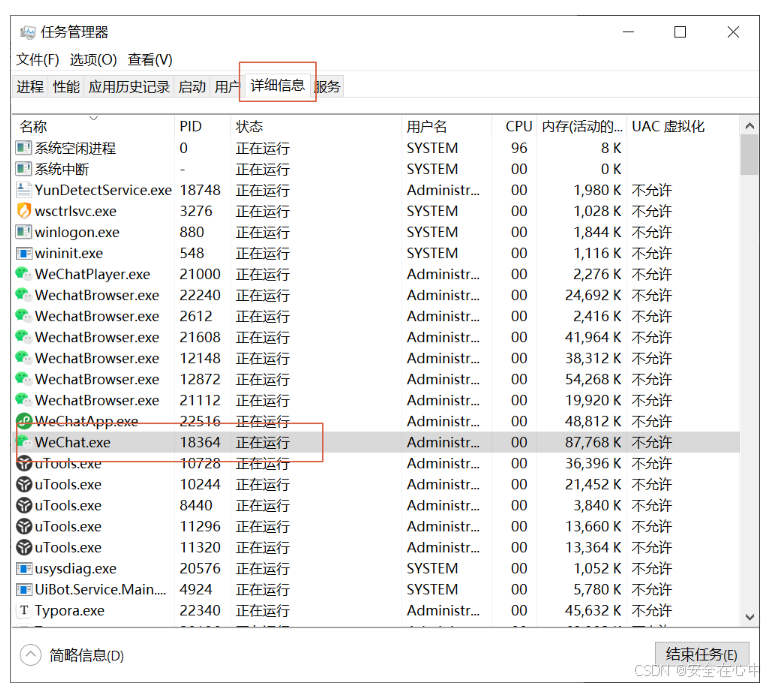
Task: Click the WeChat.exe process icon
Action: [24, 442]
